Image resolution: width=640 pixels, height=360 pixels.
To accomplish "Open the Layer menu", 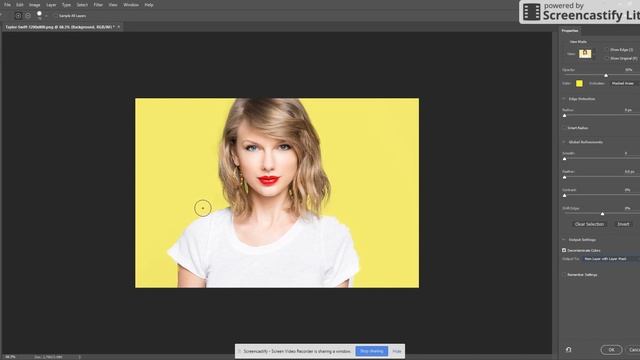I will click(x=51, y=5).
